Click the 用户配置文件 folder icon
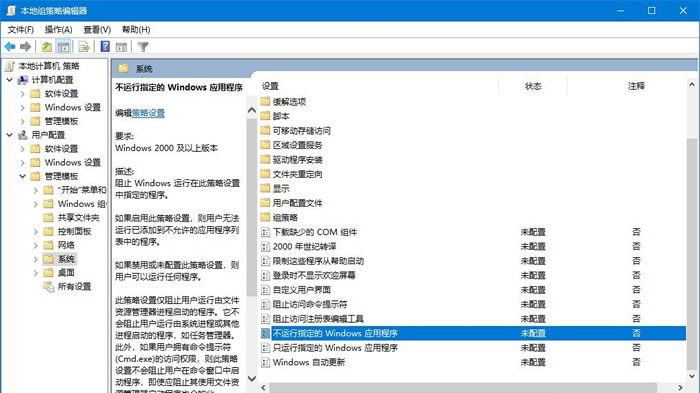 click(x=266, y=203)
